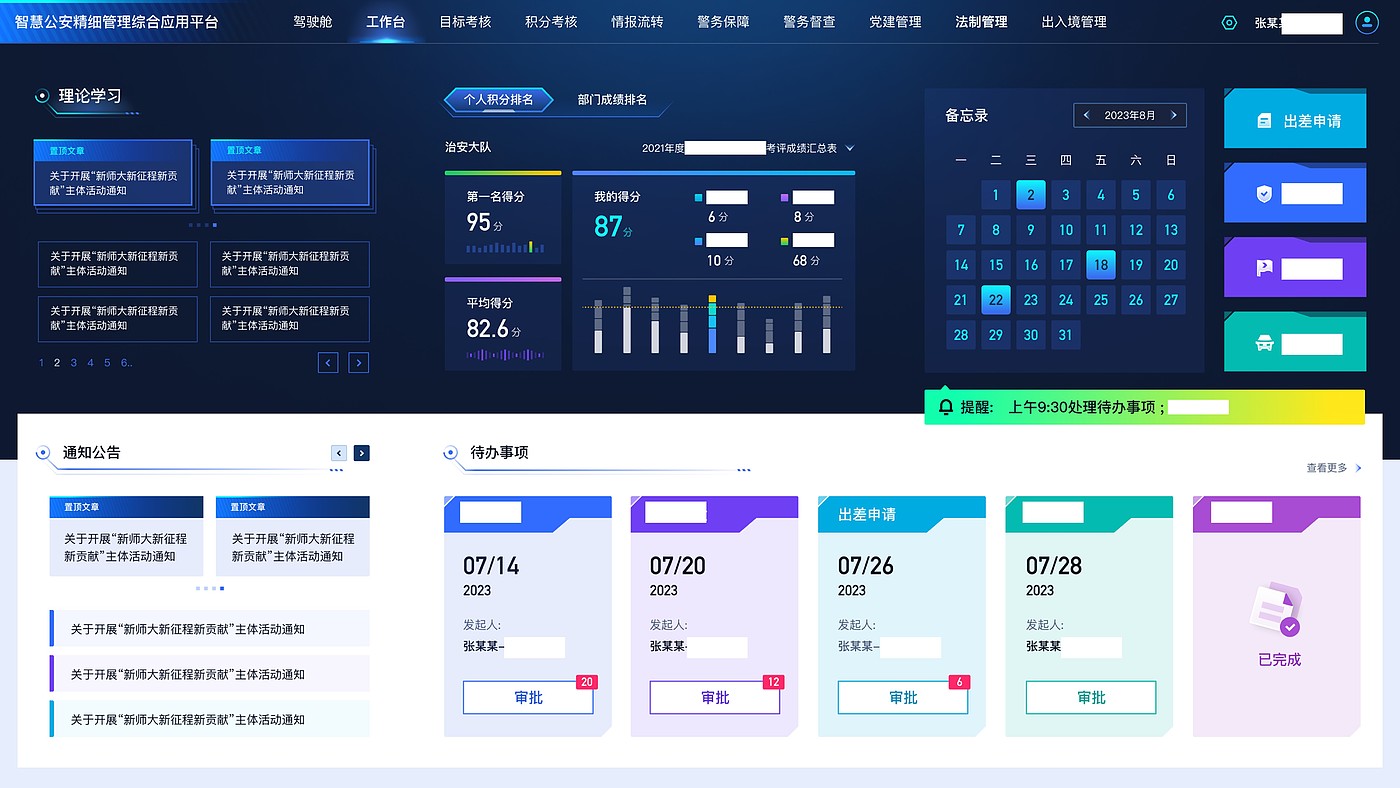Click the 已完成 document checkmark icon
This screenshot has width=1400, height=788.
pos(1277,610)
